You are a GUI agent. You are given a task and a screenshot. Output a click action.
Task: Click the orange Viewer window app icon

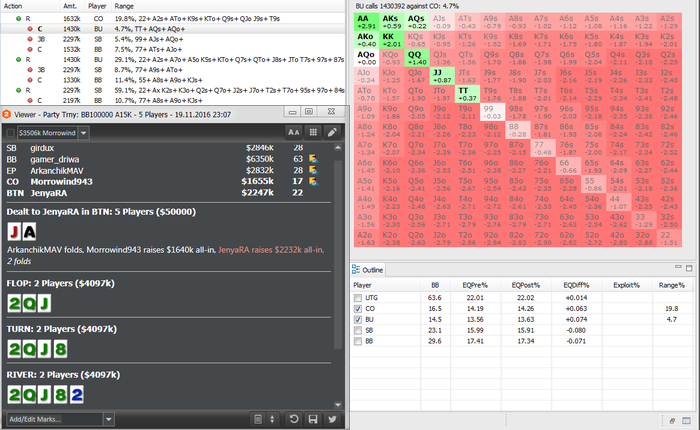click(x=7, y=114)
